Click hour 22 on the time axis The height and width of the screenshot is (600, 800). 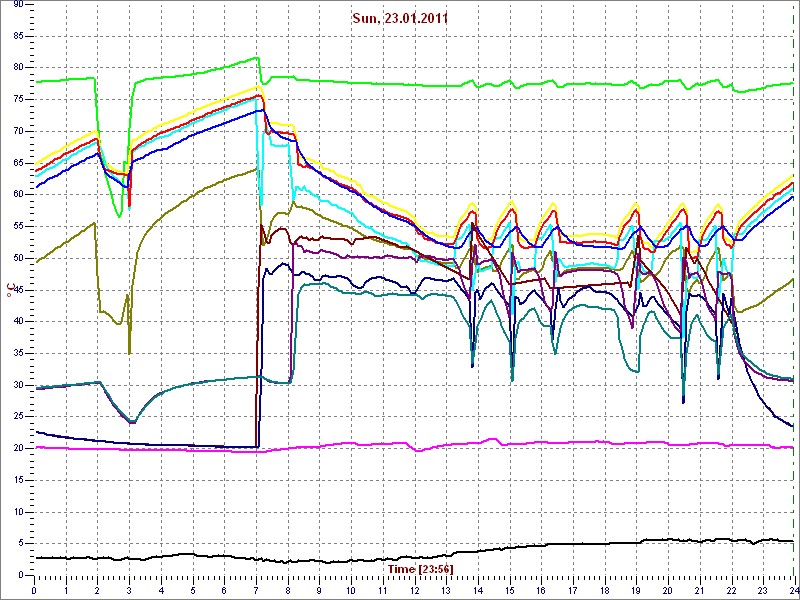tap(730, 590)
